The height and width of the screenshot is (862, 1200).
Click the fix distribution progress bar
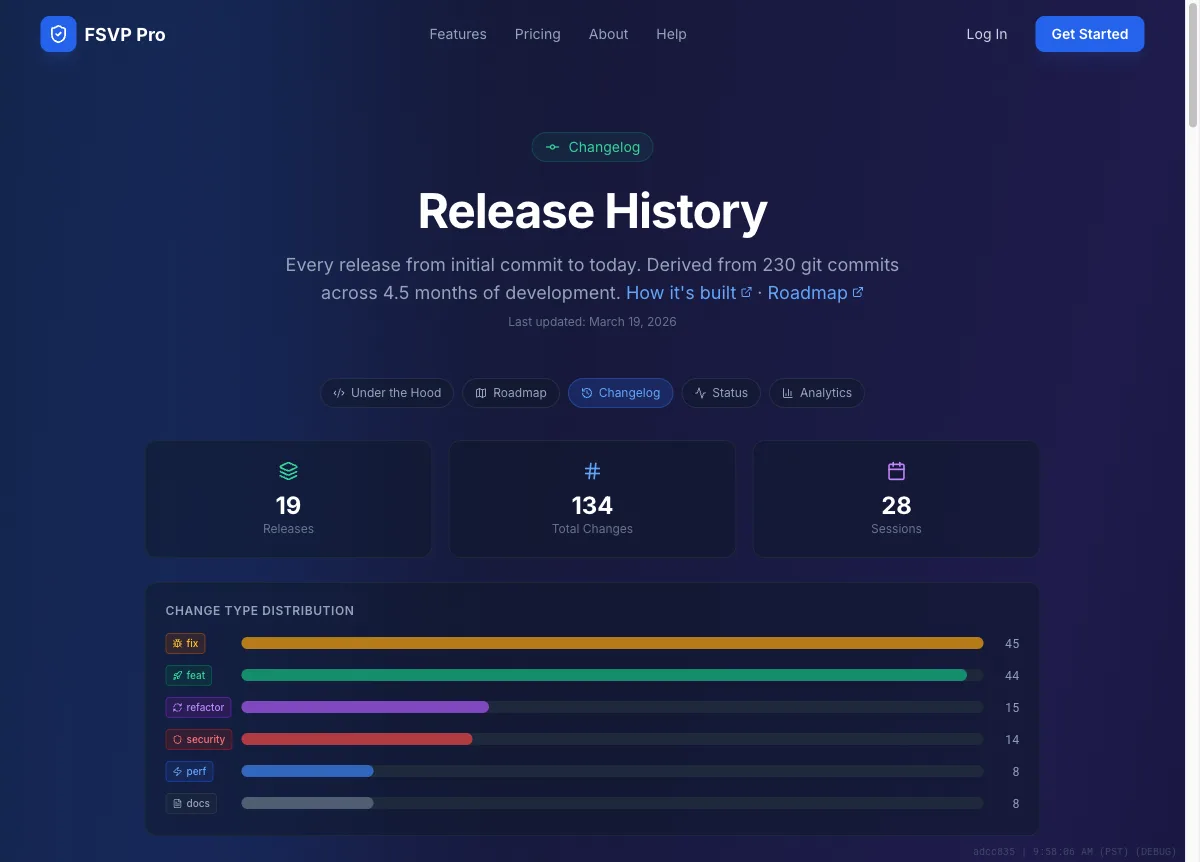coord(611,643)
